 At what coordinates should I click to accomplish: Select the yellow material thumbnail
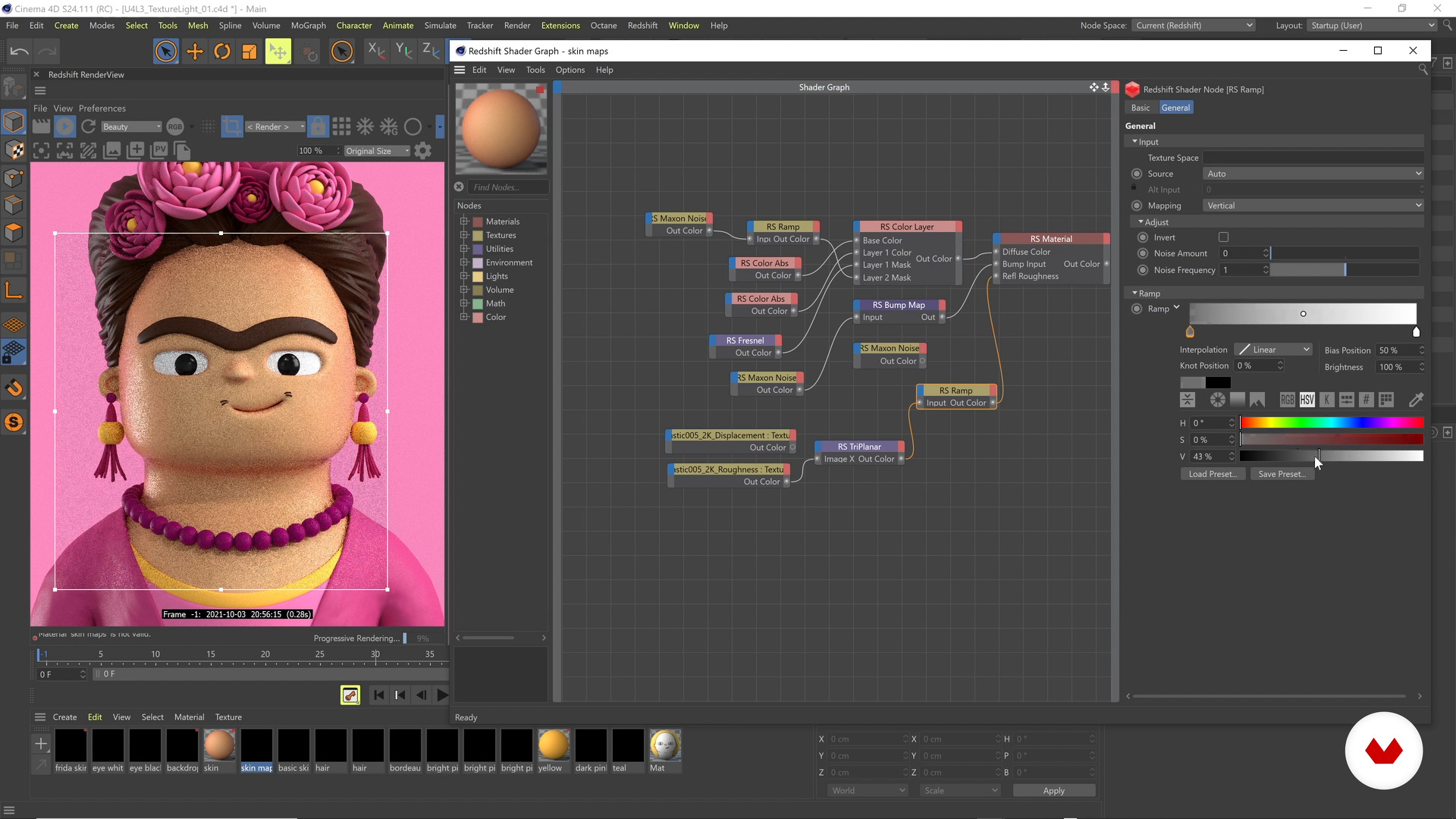coord(553,745)
